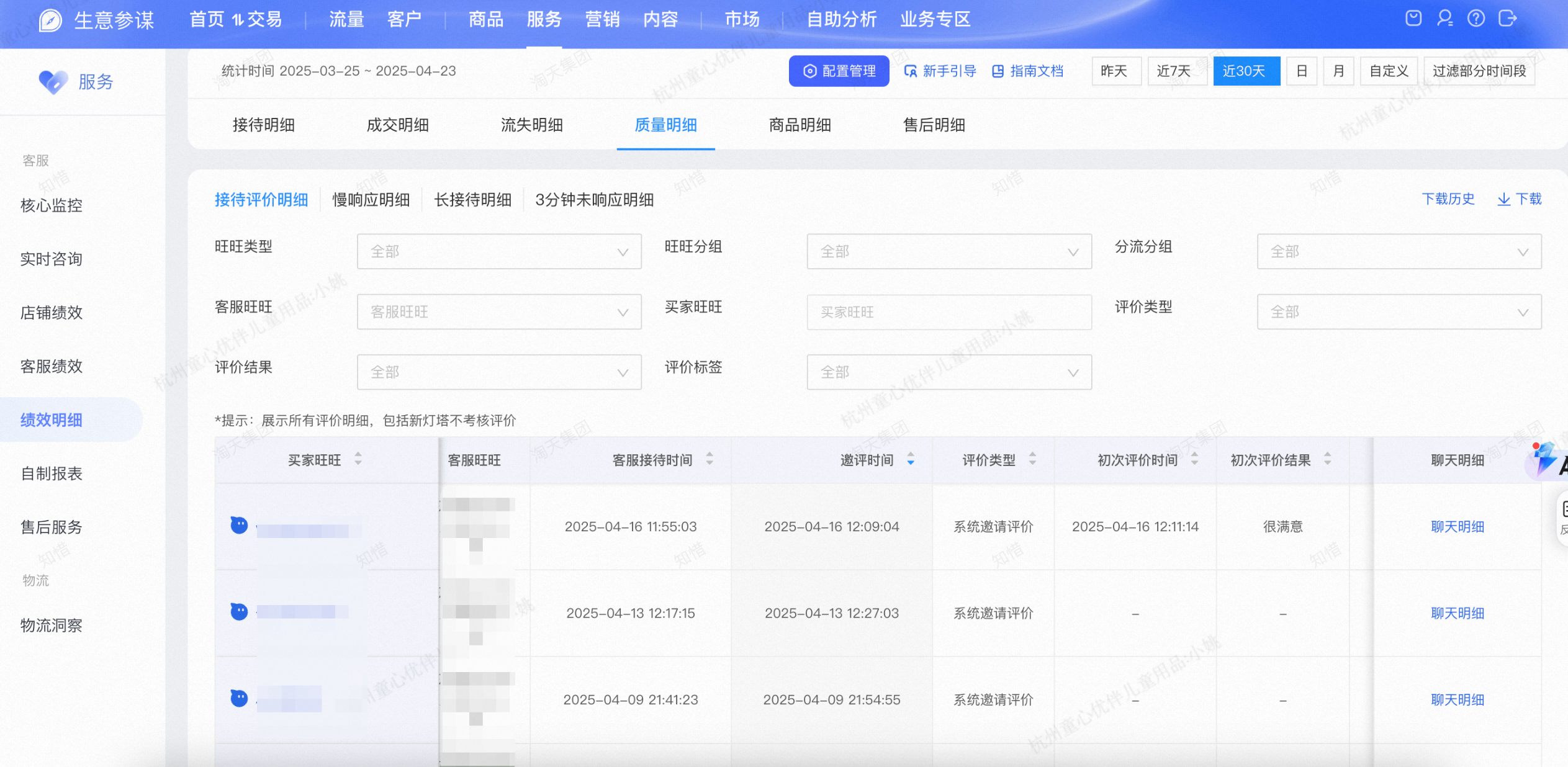The height and width of the screenshot is (767, 1568).
Task: Select 日 time granularity
Action: tap(1302, 71)
